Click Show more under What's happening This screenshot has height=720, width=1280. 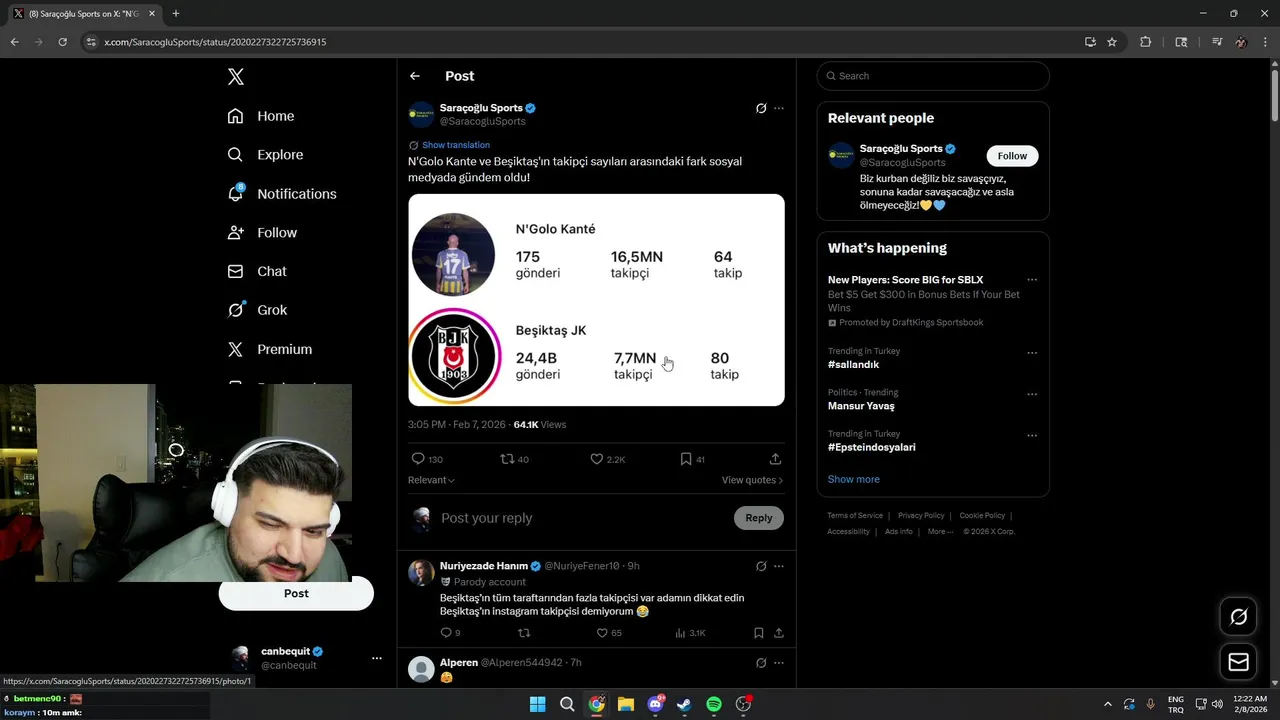(854, 479)
